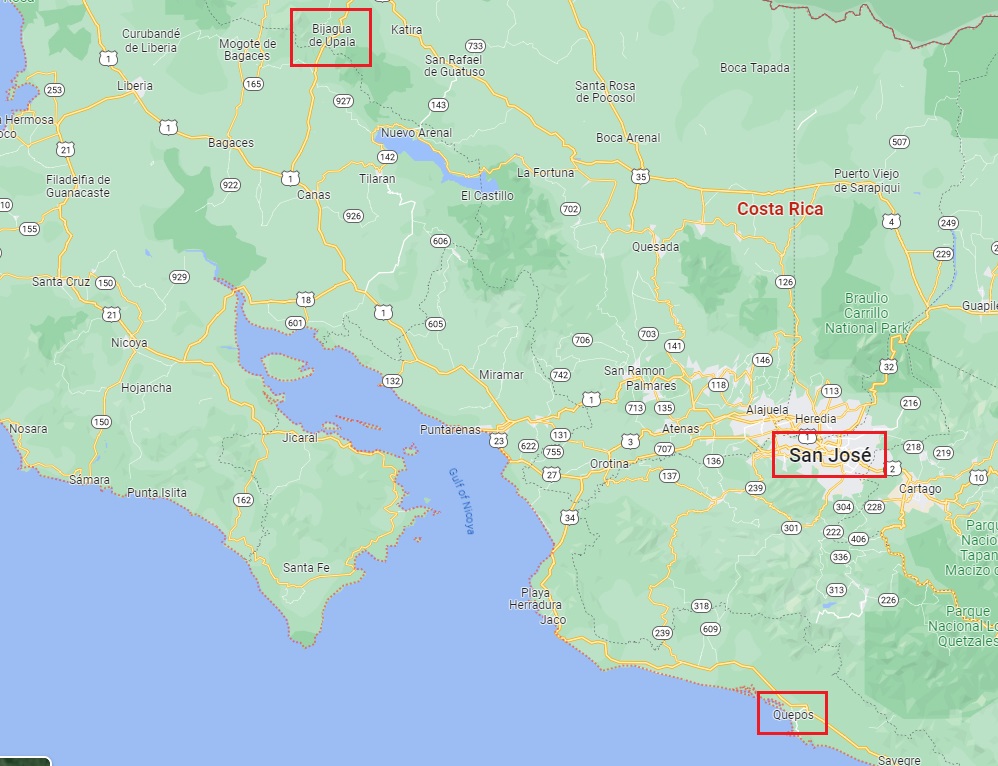
Task: Select the Route 34 shield on the coast
Action: pyautogui.click(x=569, y=517)
